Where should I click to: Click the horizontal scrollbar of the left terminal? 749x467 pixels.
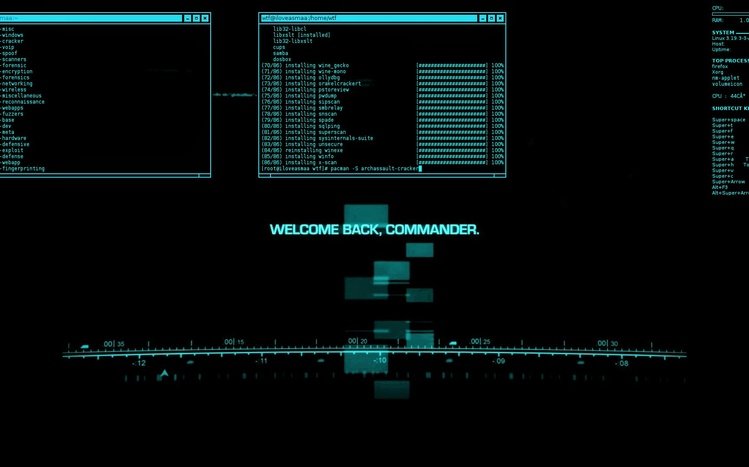click(105, 175)
